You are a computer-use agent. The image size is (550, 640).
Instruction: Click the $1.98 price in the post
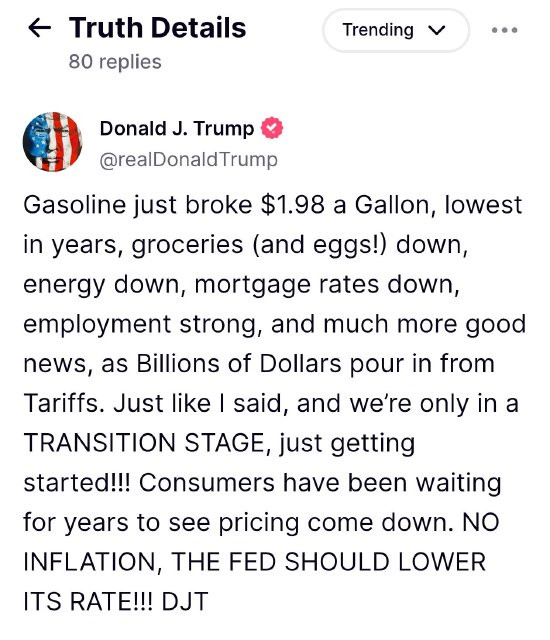point(293,204)
